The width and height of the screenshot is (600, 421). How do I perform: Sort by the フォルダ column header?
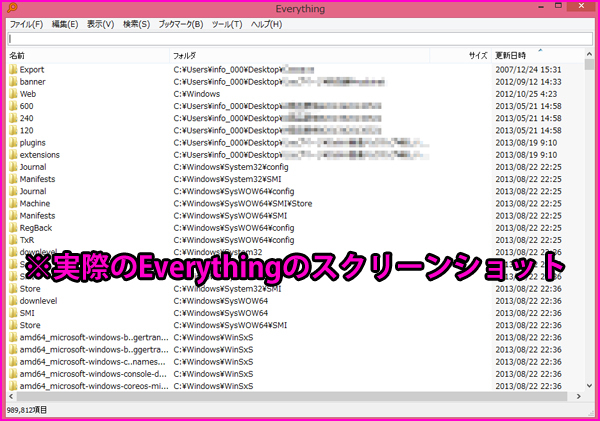pos(300,55)
